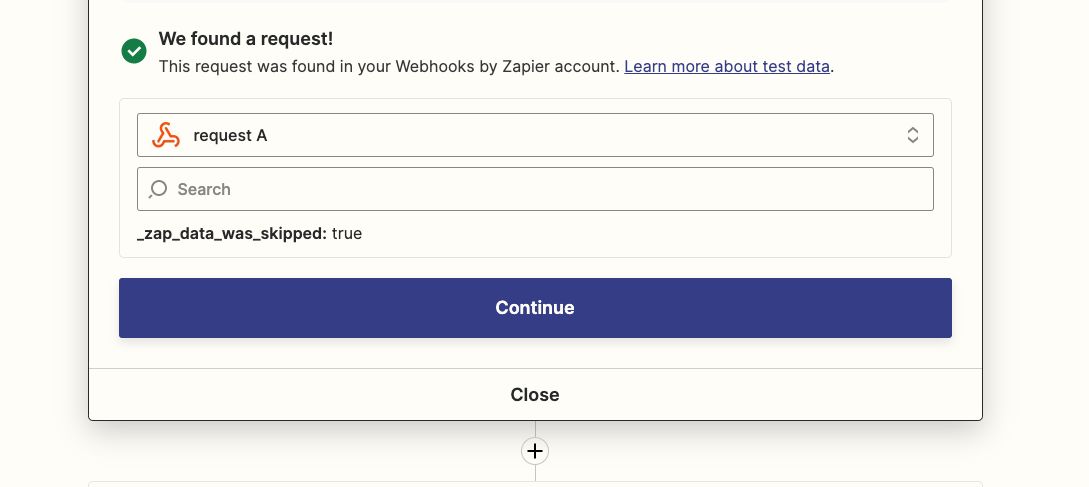This screenshot has width=1089, height=487.
Task: Click the connector line above the plus button
Action: pyautogui.click(x=535, y=429)
